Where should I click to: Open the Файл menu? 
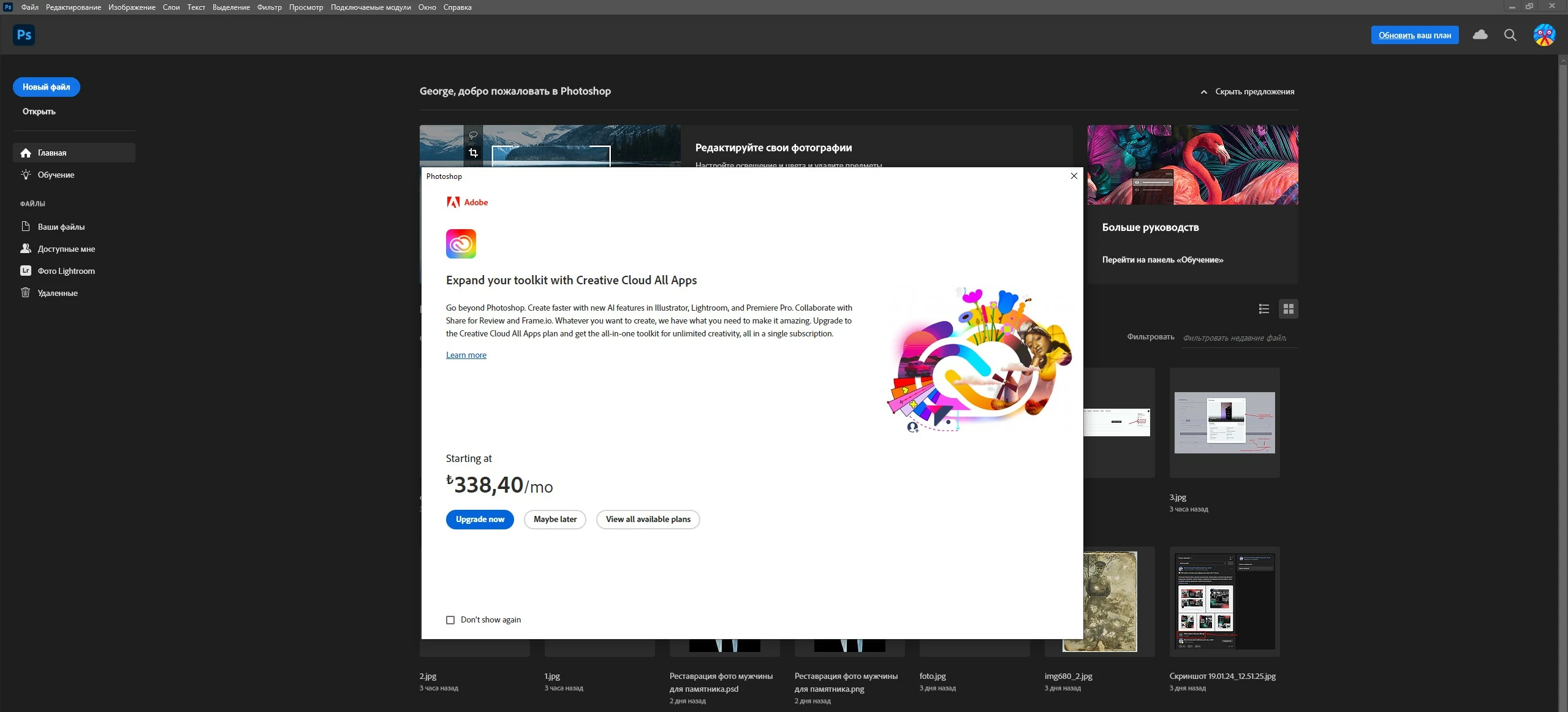(x=29, y=7)
